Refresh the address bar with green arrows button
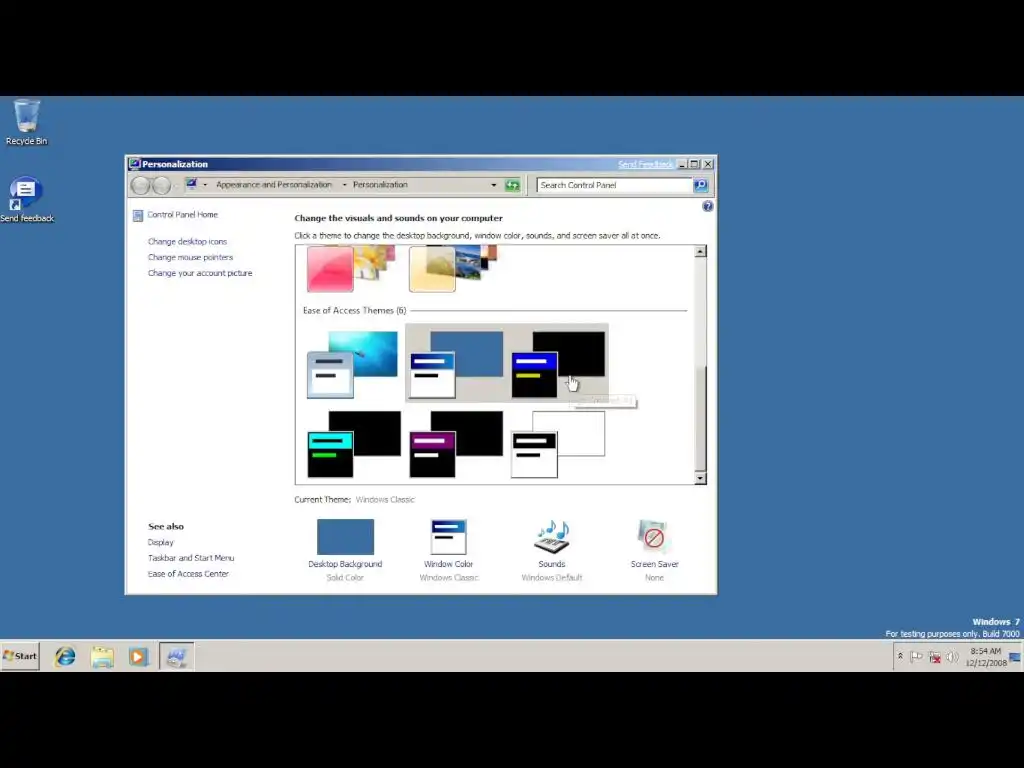The width and height of the screenshot is (1024, 768). (513, 185)
